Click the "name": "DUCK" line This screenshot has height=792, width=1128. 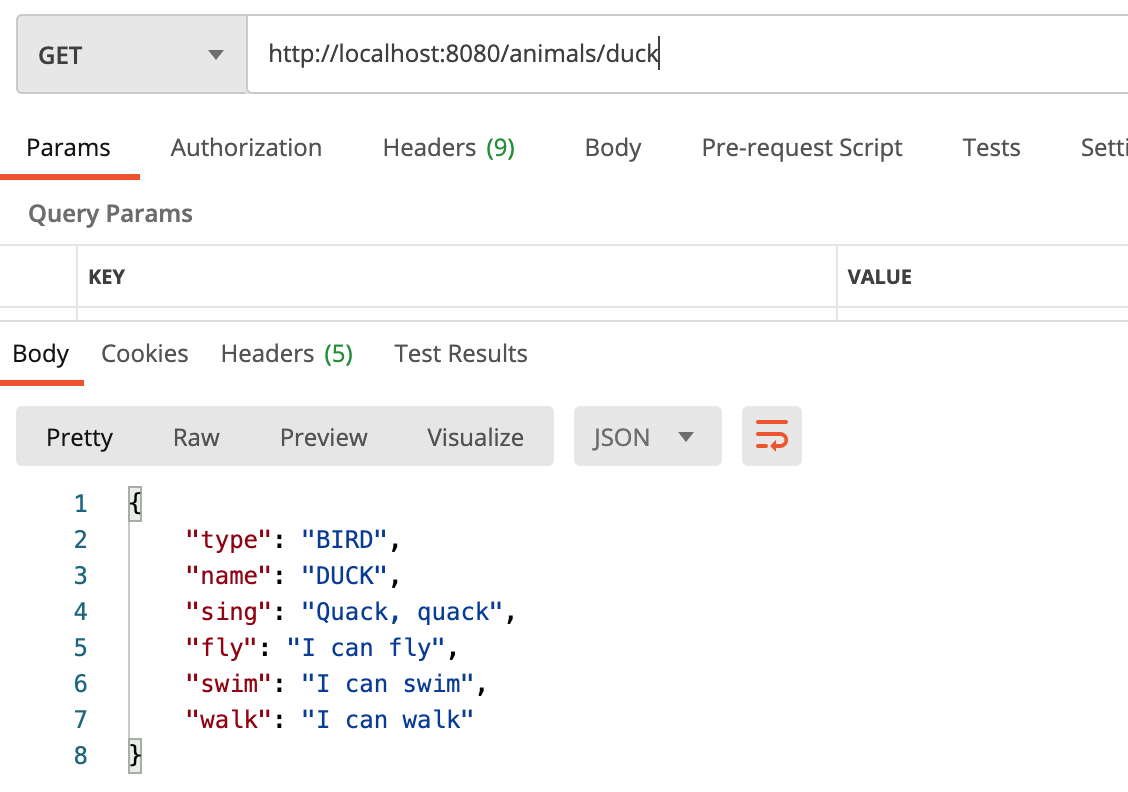click(x=293, y=575)
